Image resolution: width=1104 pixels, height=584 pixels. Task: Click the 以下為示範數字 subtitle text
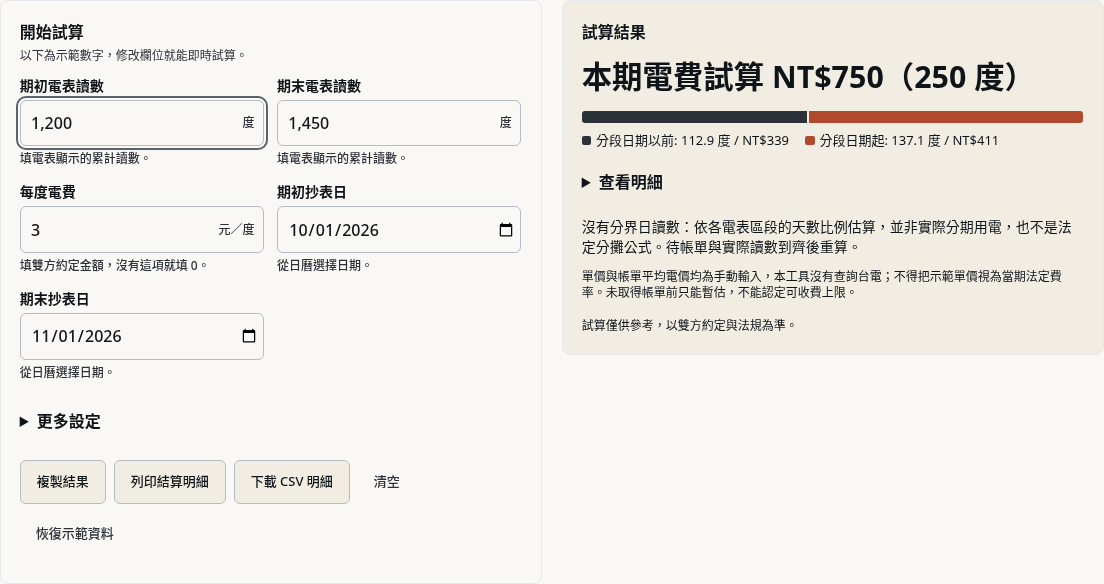coord(132,55)
